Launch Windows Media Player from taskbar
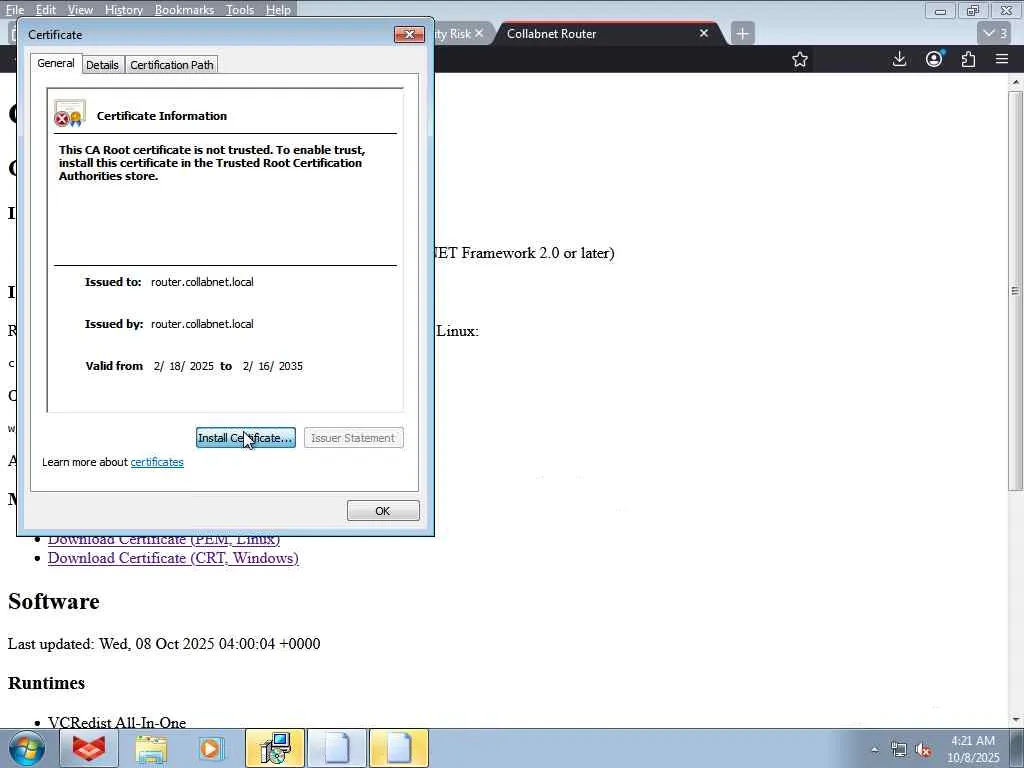1024x768 pixels. point(210,748)
